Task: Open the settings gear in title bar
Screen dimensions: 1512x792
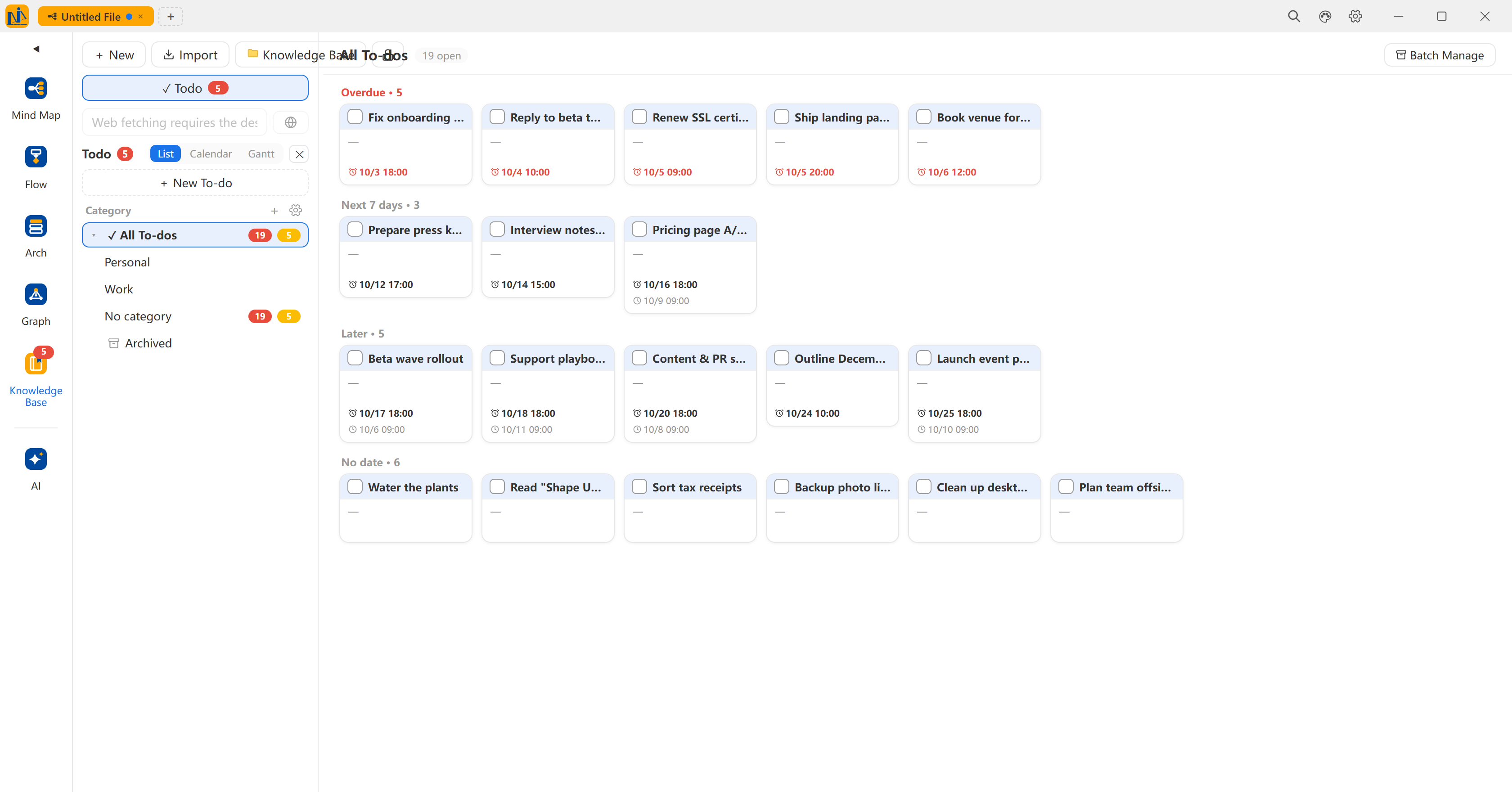Action: tap(1355, 17)
